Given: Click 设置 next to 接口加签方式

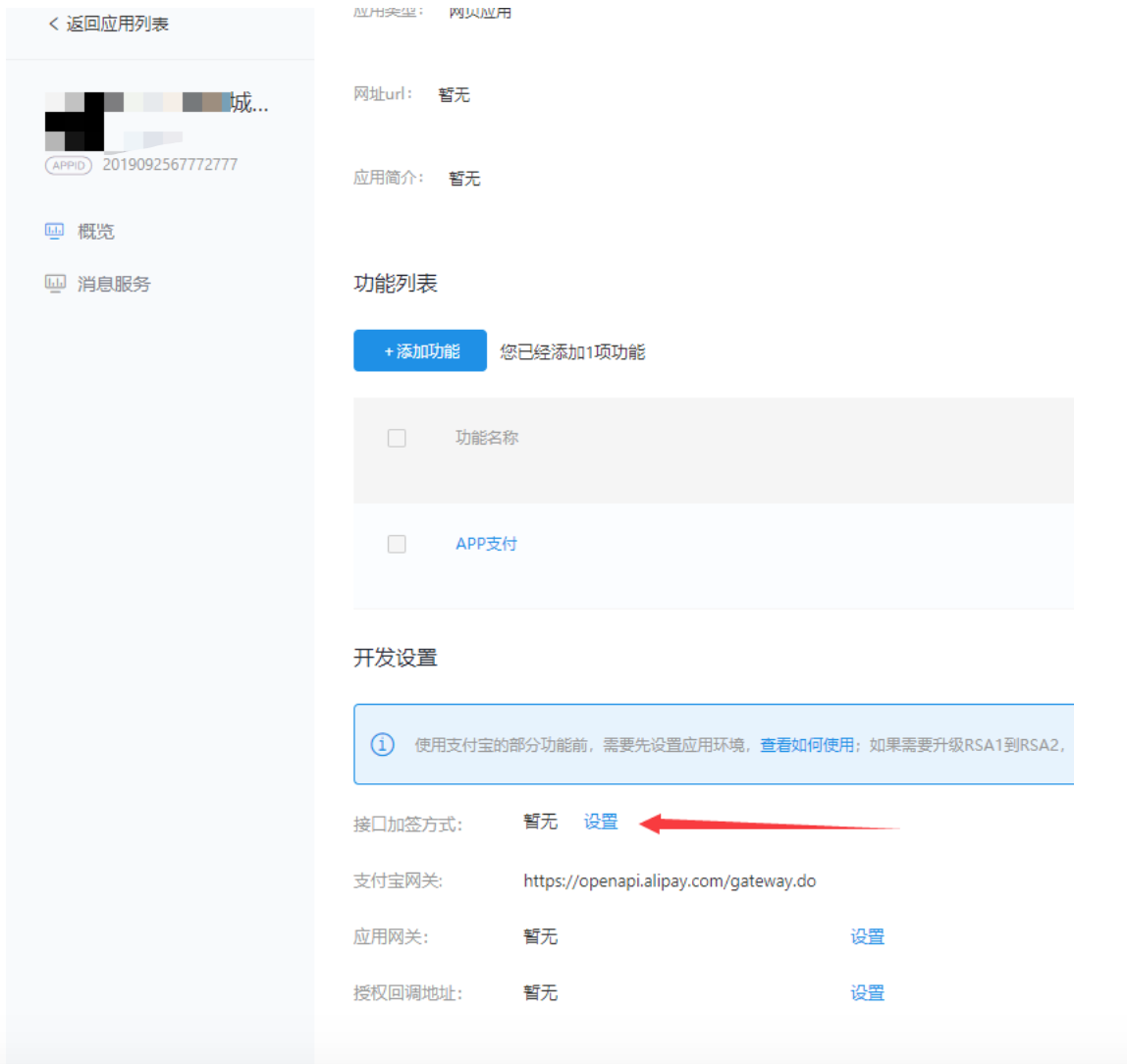Looking at the screenshot, I should 601,822.
